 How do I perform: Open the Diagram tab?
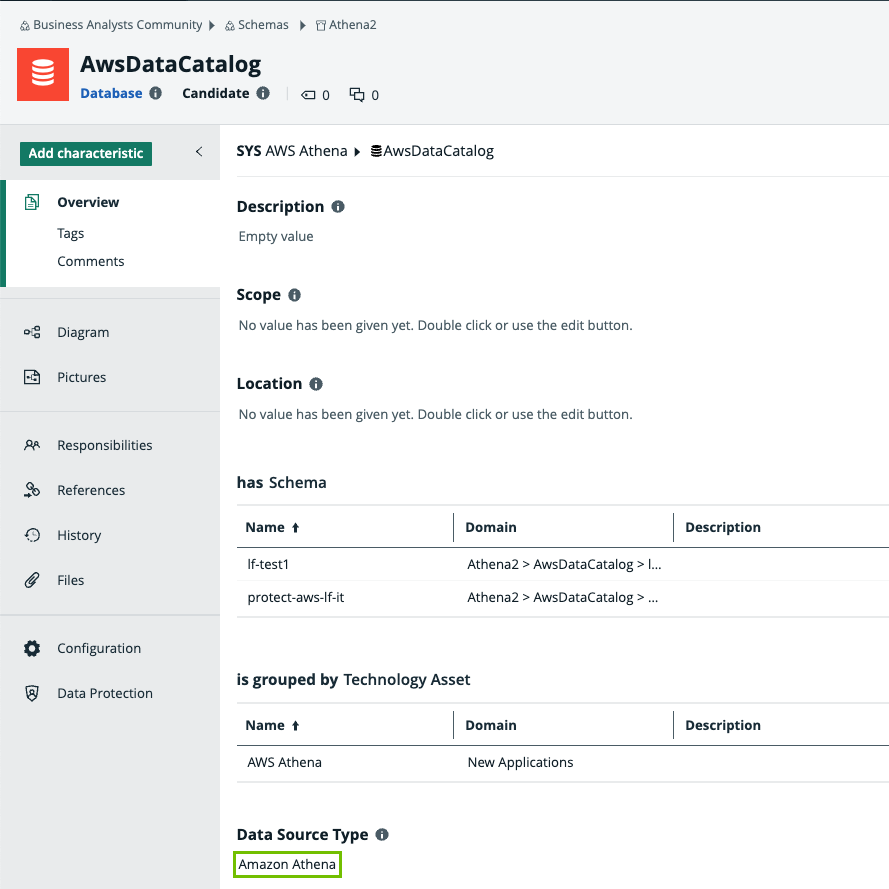[83, 332]
